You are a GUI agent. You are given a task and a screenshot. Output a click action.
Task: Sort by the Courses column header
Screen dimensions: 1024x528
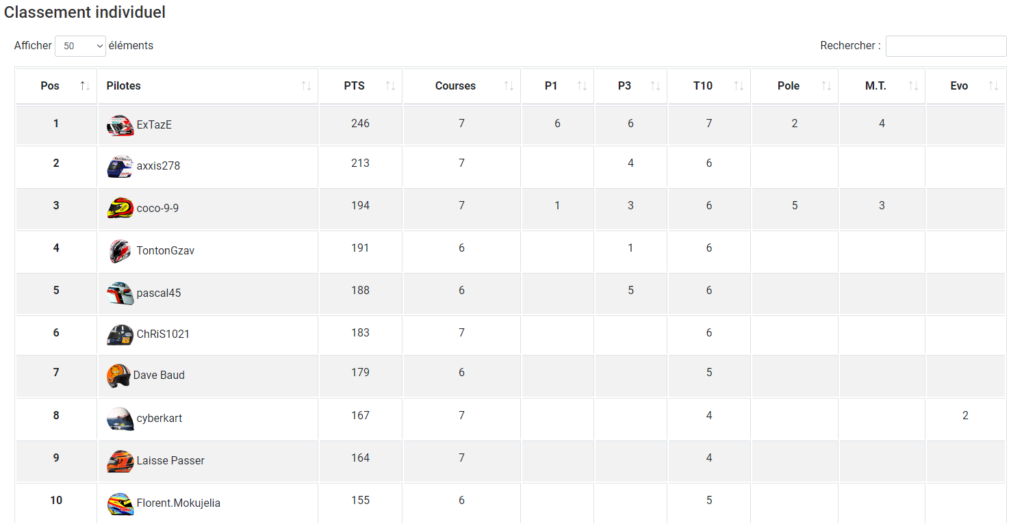click(456, 86)
